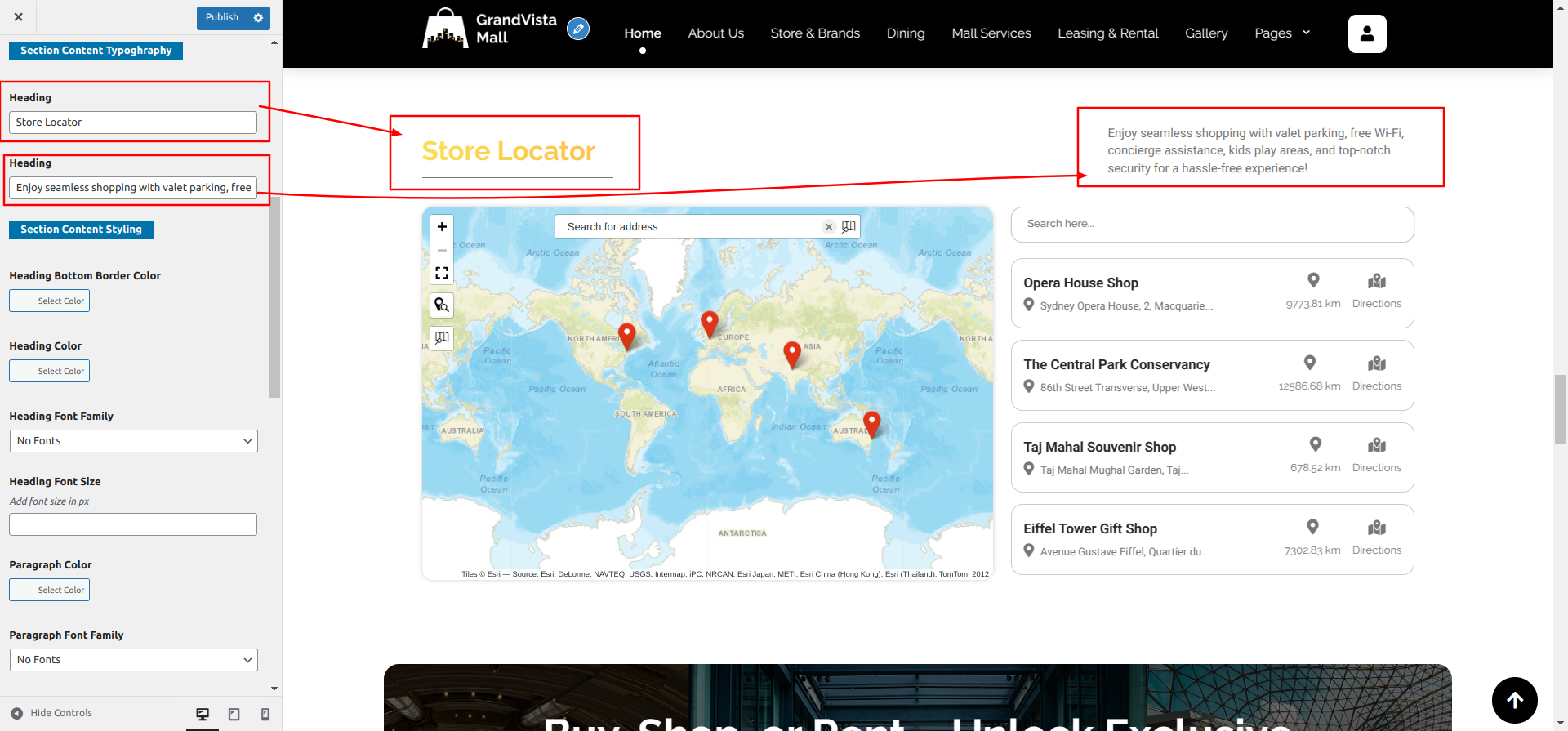The height and width of the screenshot is (731, 1568).
Task: Open the Publish settings gear icon
Action: point(259,18)
